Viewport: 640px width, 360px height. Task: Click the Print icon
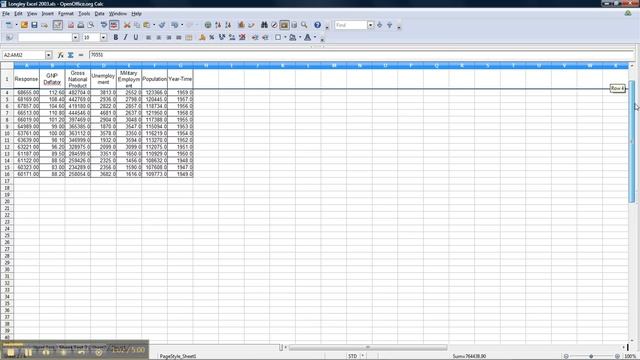[81, 25]
